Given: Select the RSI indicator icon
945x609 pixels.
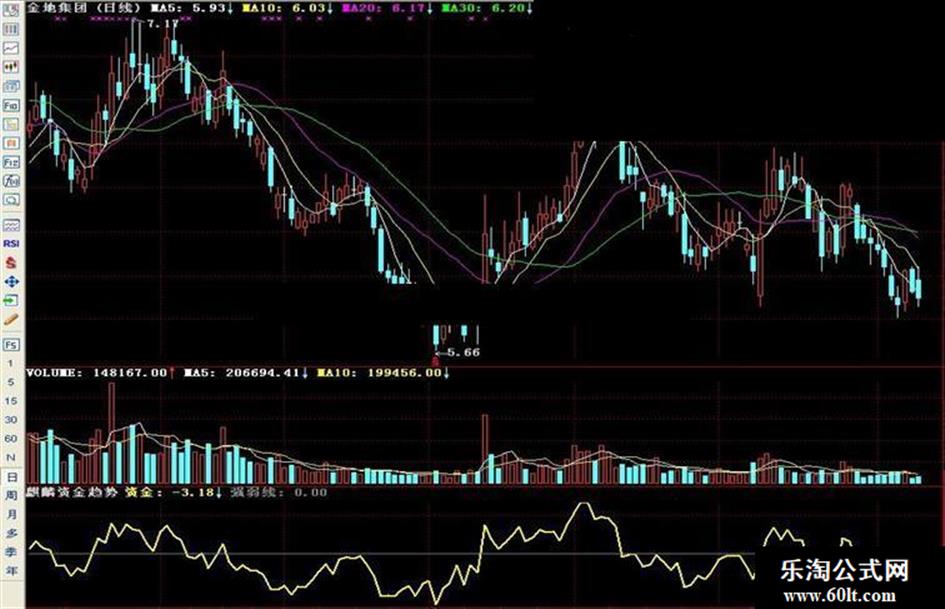Looking at the screenshot, I should 10,244.
